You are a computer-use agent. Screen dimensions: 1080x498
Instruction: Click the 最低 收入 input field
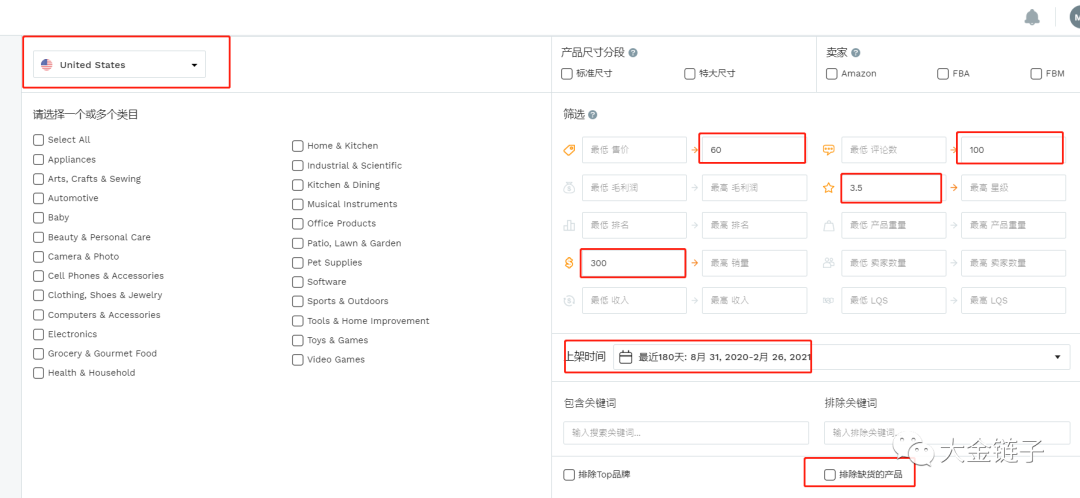pyautogui.click(x=634, y=300)
